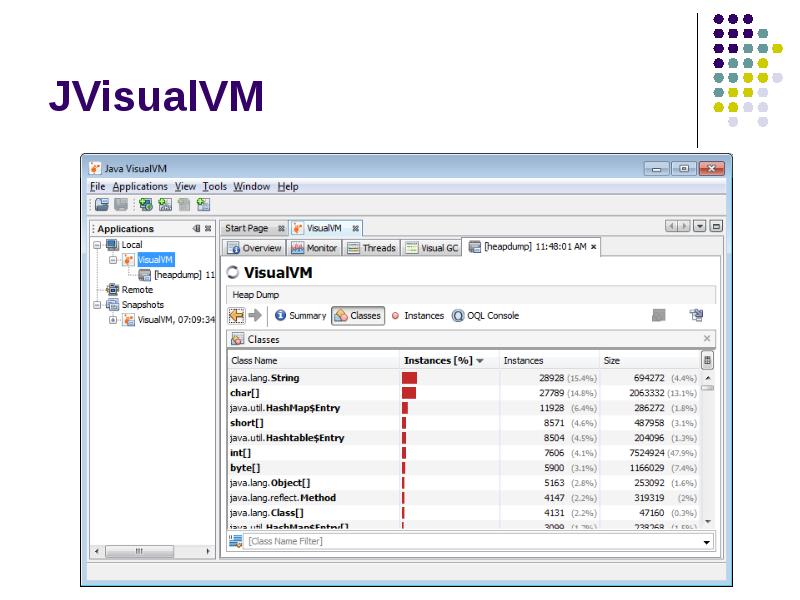The width and height of the screenshot is (800, 600).
Task: Close the Classes section panel
Action: (x=707, y=338)
